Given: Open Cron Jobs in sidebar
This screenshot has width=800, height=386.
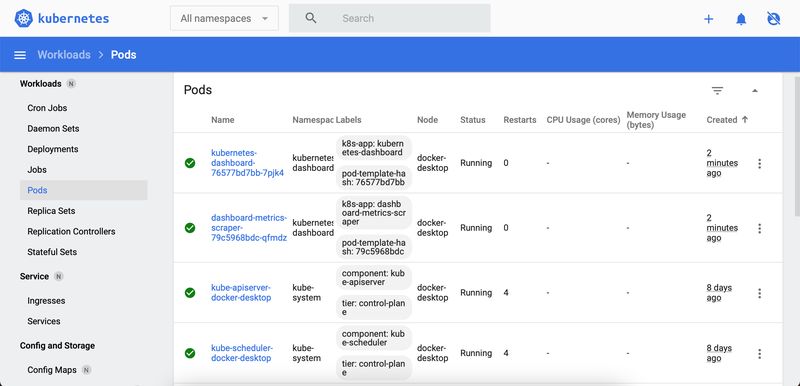Looking at the screenshot, I should click(x=47, y=108).
